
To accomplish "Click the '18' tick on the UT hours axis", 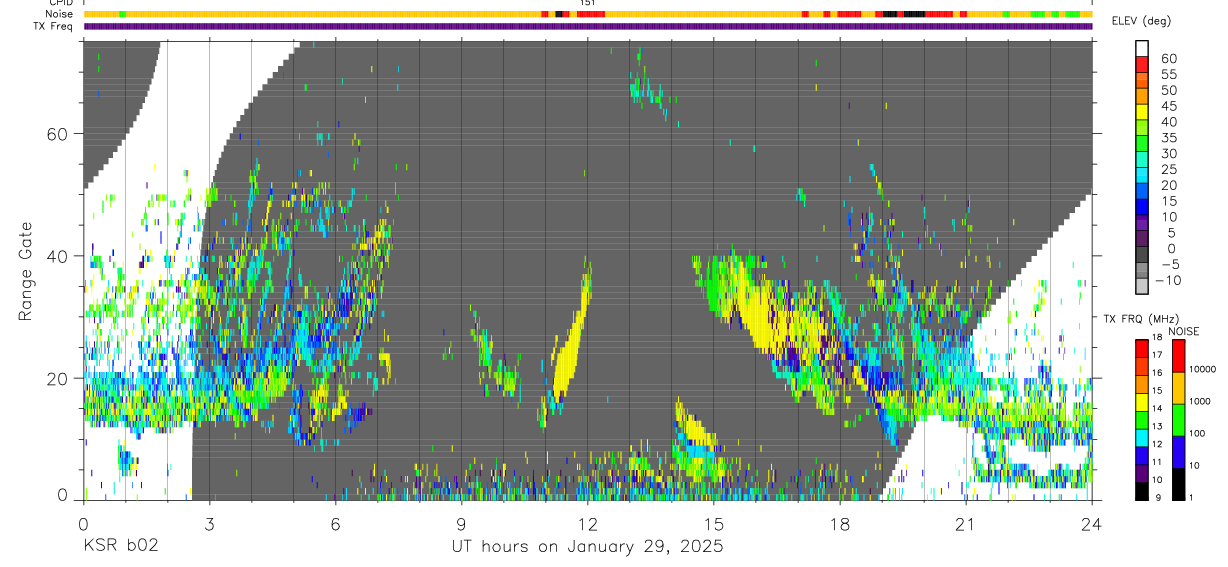I will click(x=840, y=523).
